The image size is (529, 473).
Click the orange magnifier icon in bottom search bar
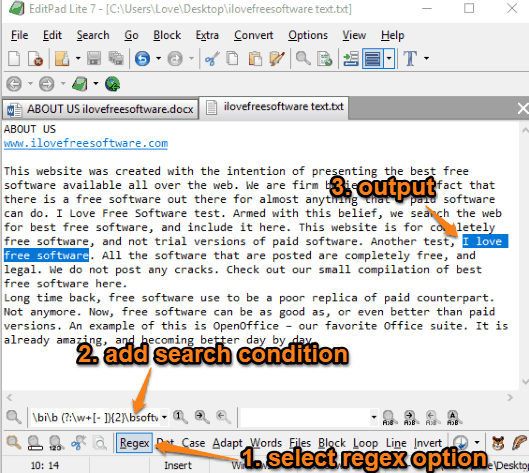coord(14,442)
